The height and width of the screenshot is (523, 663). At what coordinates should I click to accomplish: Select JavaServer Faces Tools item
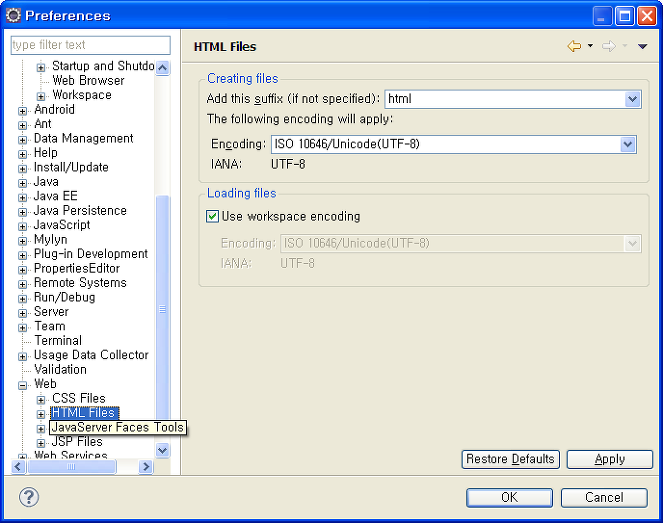[x=118, y=427]
